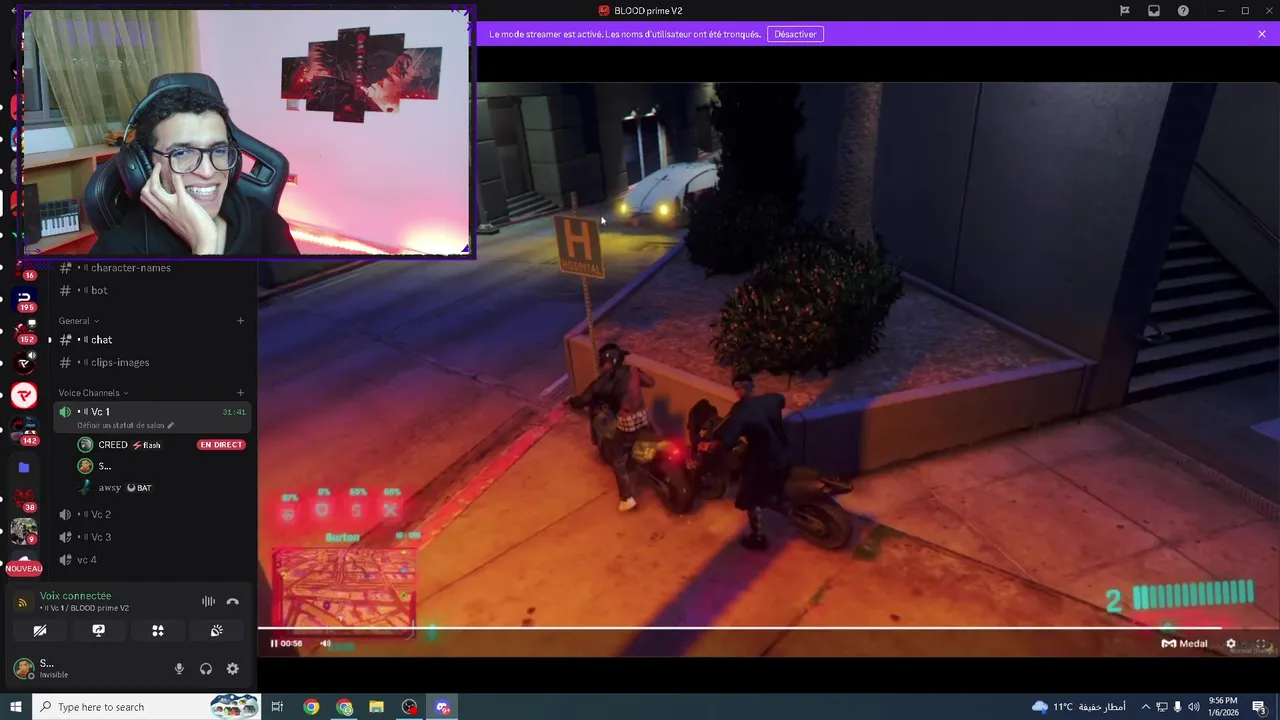Seek on the Medal clip progress bar
The image size is (1280, 720).
click(768, 629)
